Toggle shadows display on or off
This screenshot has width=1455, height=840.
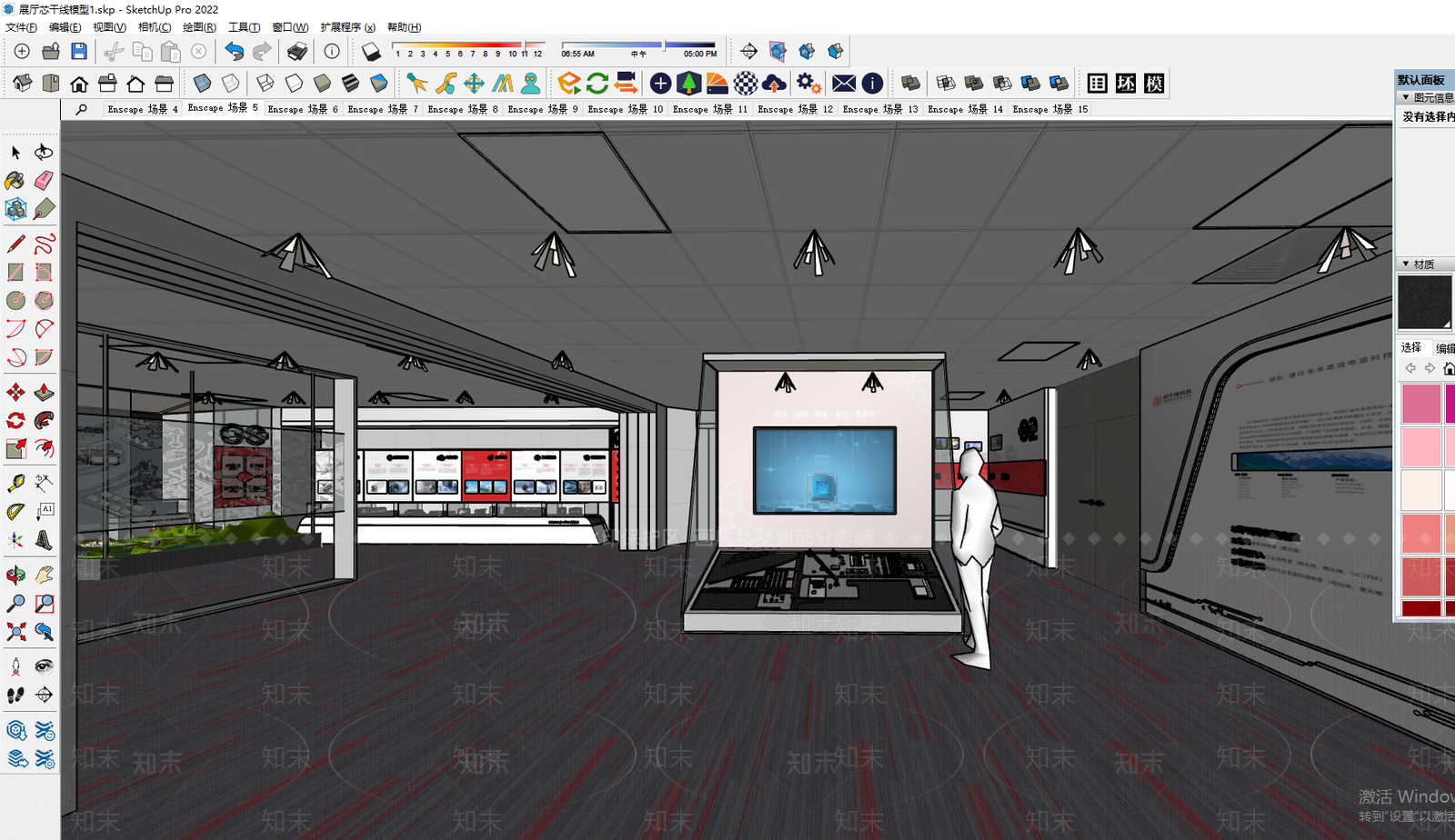click(371, 52)
